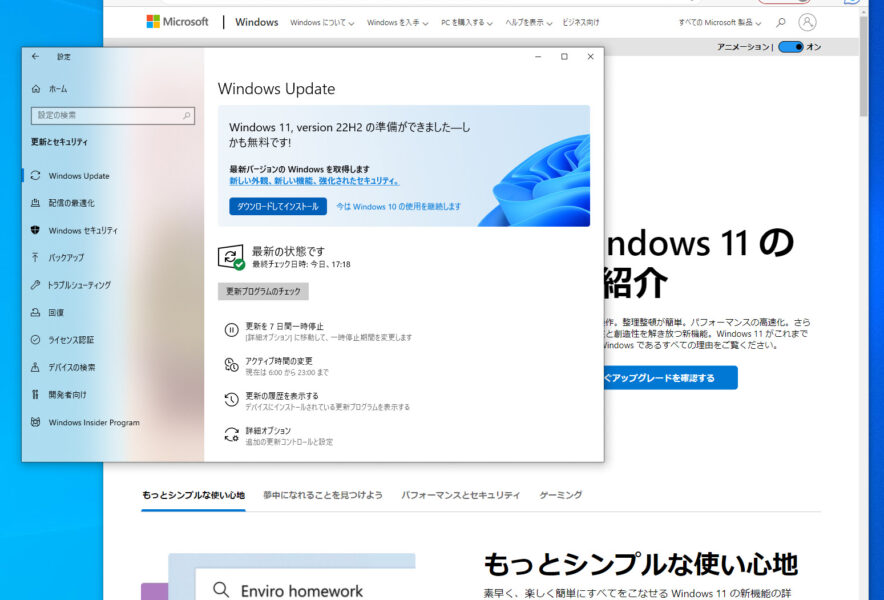Click the search icon in Microsoft site header
This screenshot has height=600, width=884.
[x=781, y=23]
